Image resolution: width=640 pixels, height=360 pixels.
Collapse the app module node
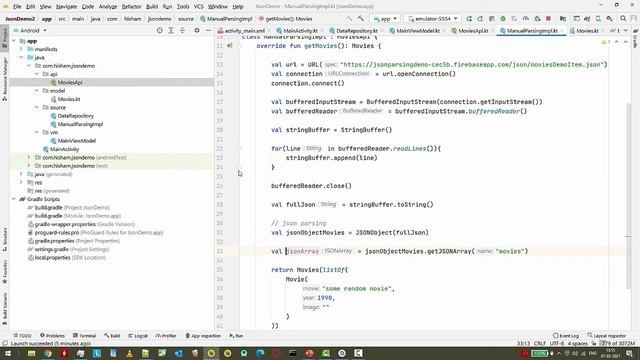coord(14,41)
